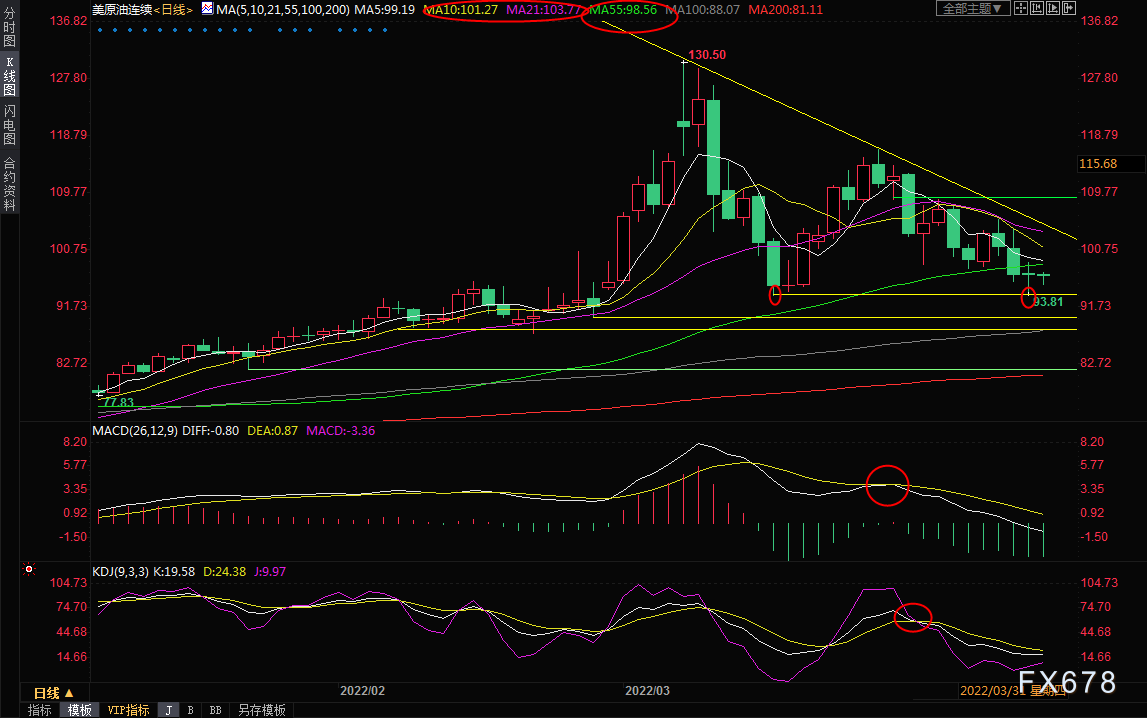Expand the 日线 period selector
The height and width of the screenshot is (718, 1147).
click(54, 692)
